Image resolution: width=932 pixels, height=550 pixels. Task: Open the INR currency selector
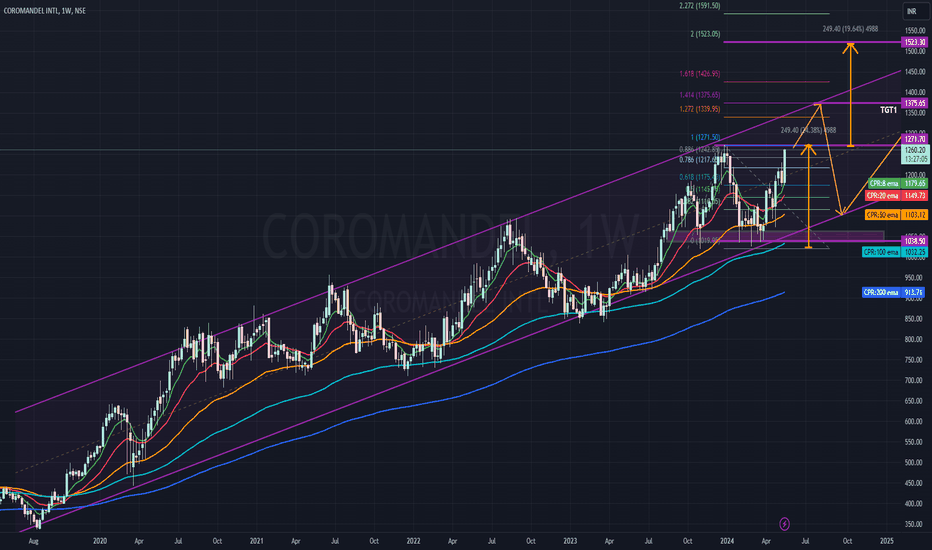914,11
